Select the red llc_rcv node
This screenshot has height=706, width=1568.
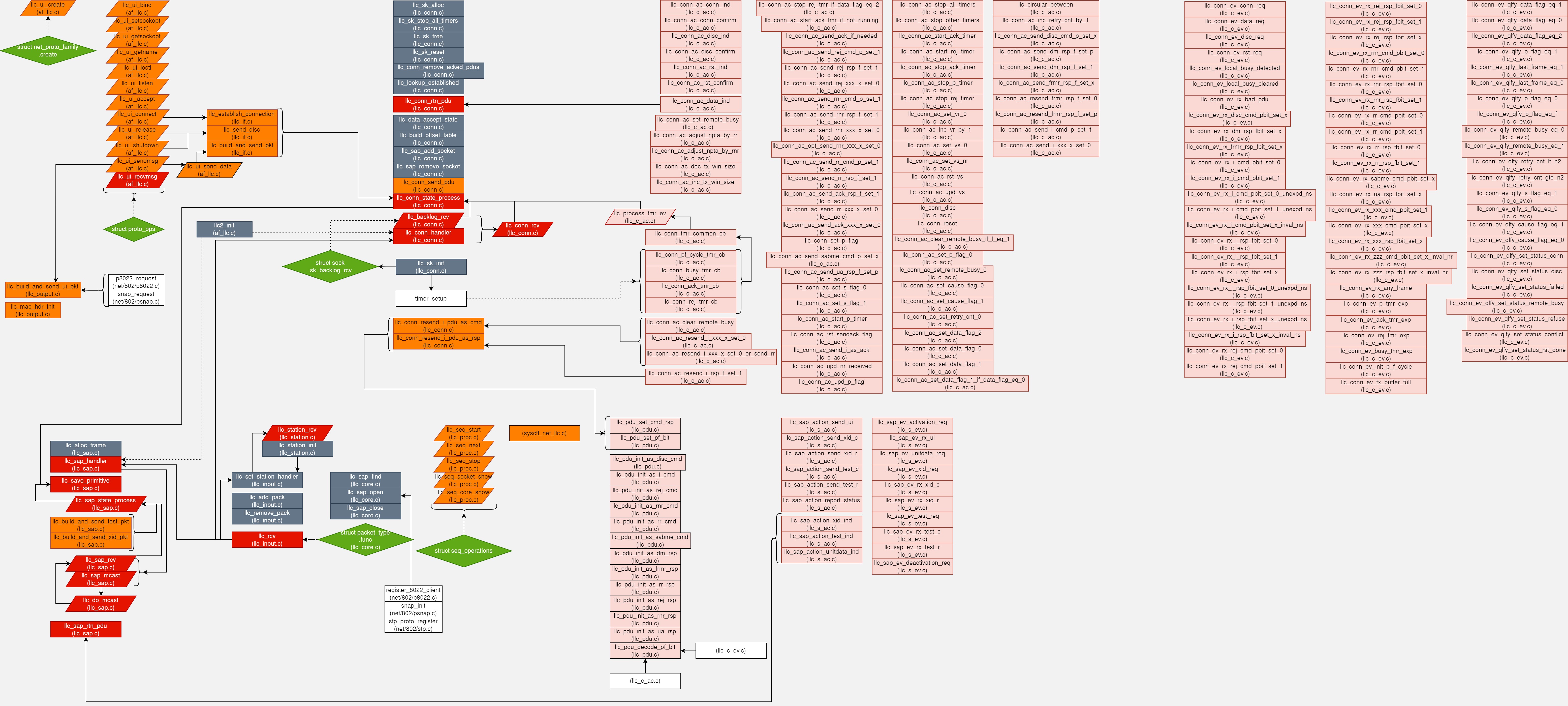(267, 540)
